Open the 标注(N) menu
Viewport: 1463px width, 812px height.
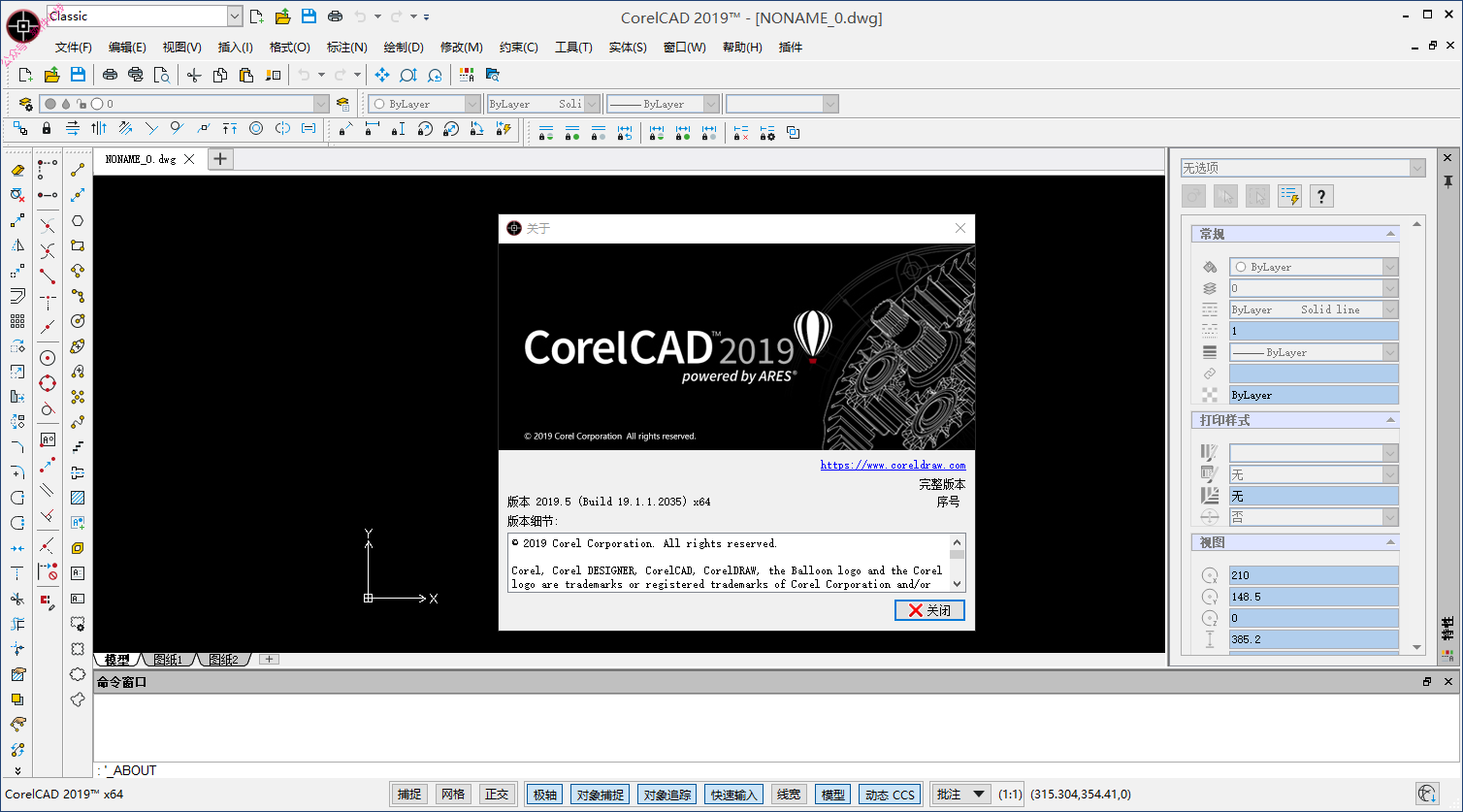346,47
